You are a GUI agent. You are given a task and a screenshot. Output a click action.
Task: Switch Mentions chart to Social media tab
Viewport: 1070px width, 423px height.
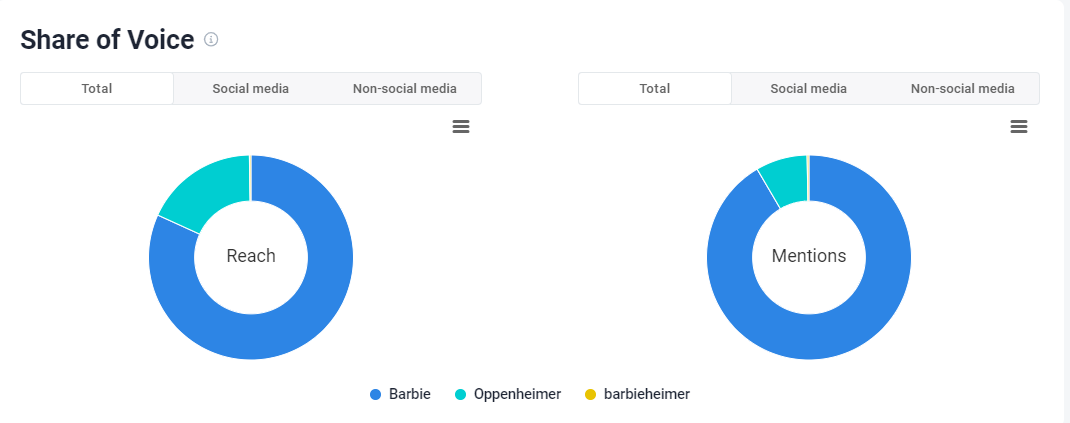(x=808, y=88)
